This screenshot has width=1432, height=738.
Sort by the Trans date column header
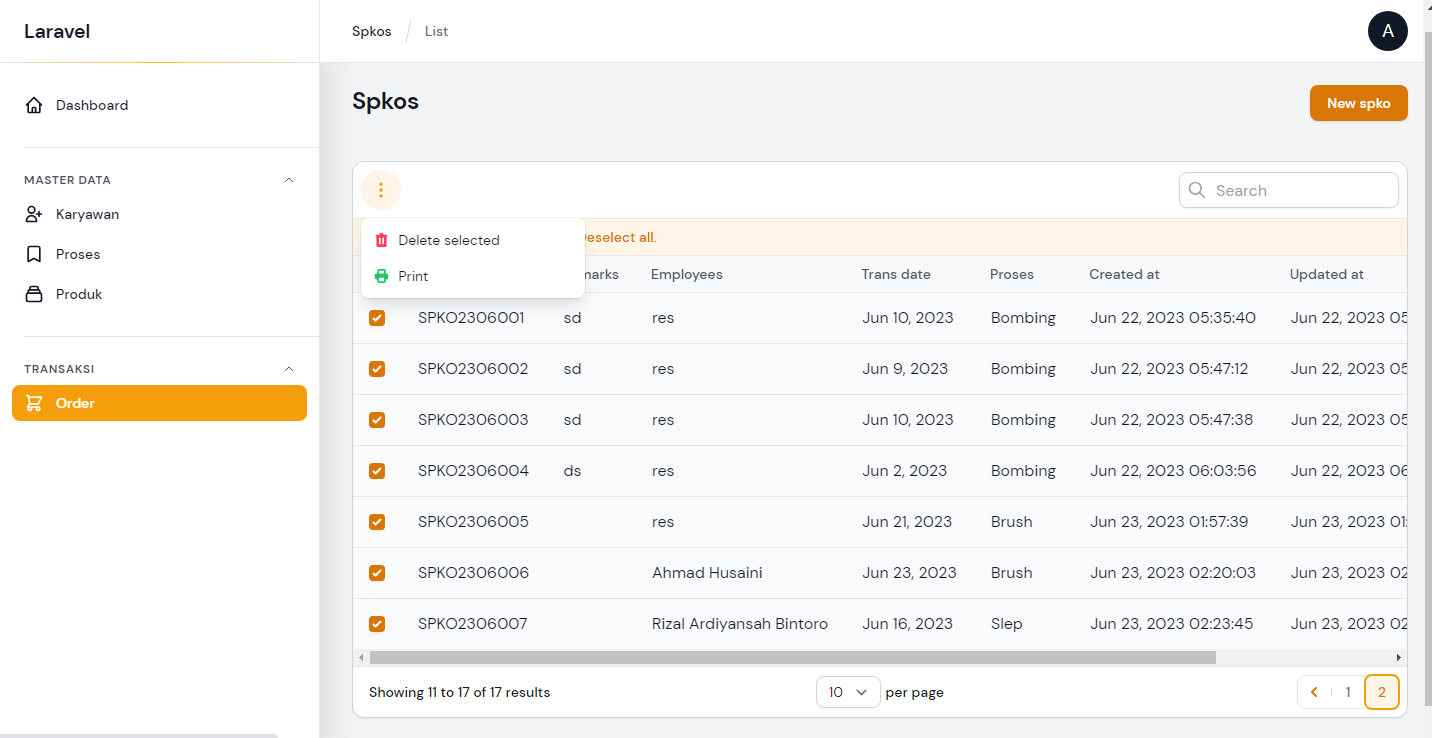click(x=896, y=274)
